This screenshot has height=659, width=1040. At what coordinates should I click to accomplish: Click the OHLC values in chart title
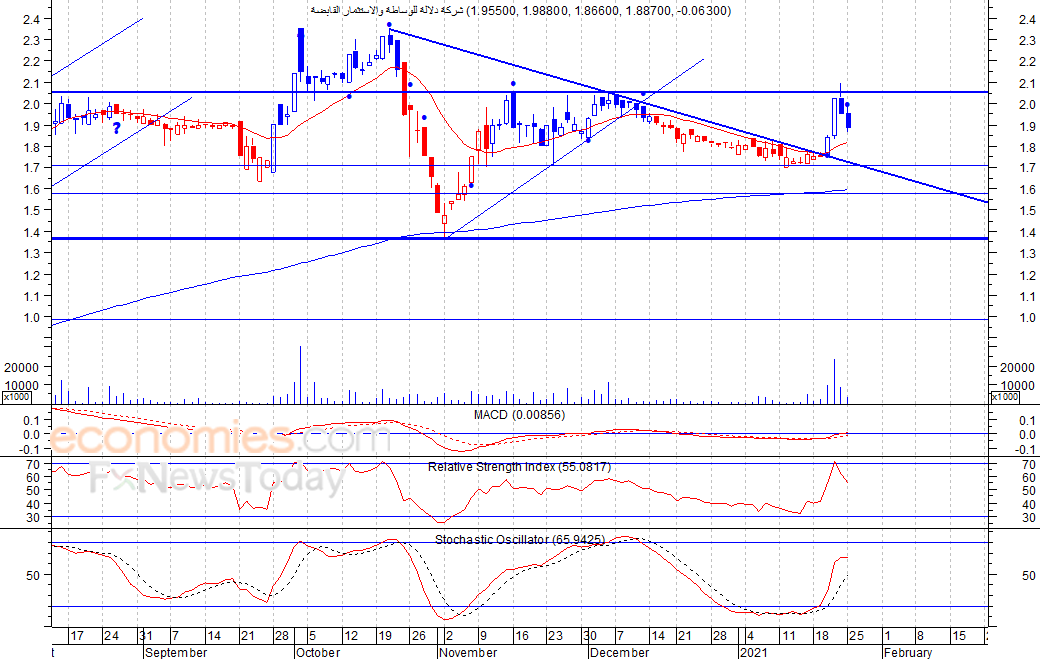coord(600,11)
